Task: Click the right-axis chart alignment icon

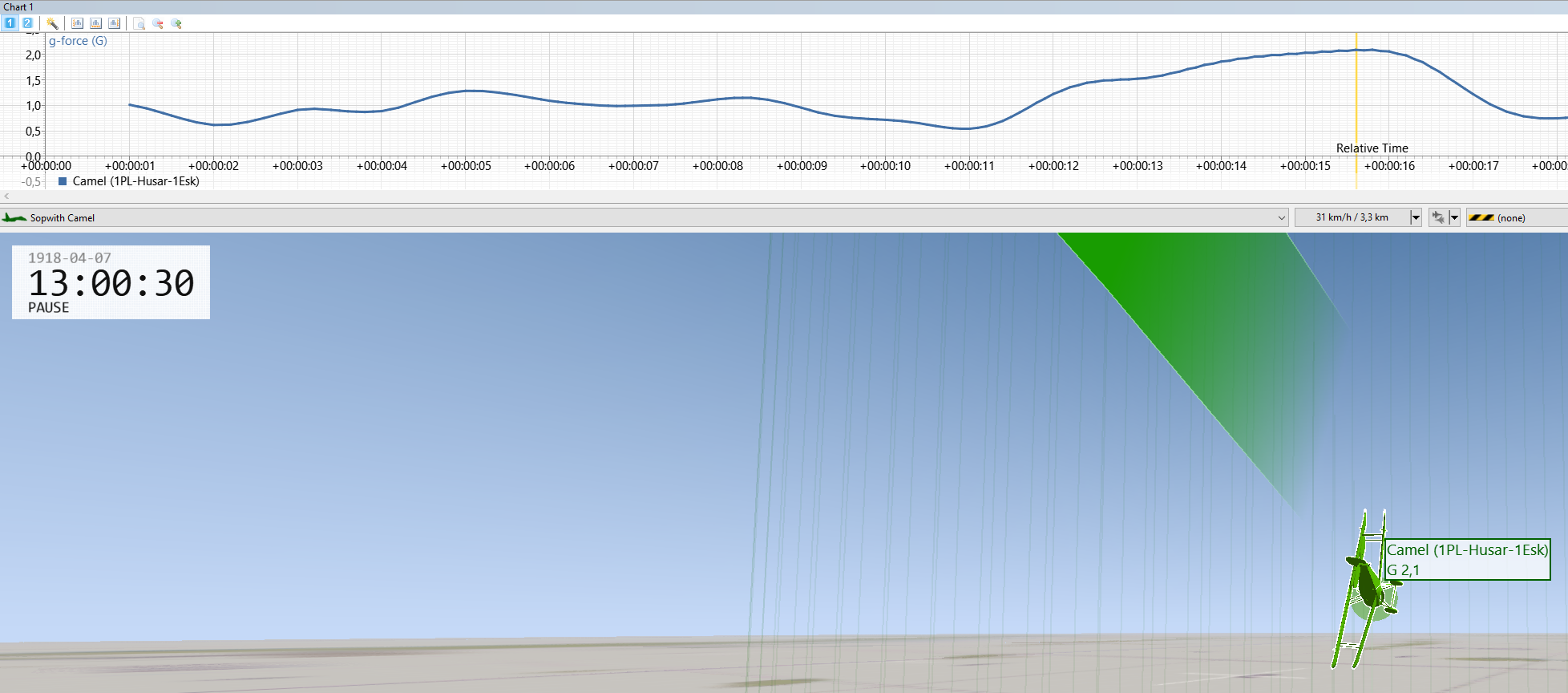Action: (x=115, y=23)
